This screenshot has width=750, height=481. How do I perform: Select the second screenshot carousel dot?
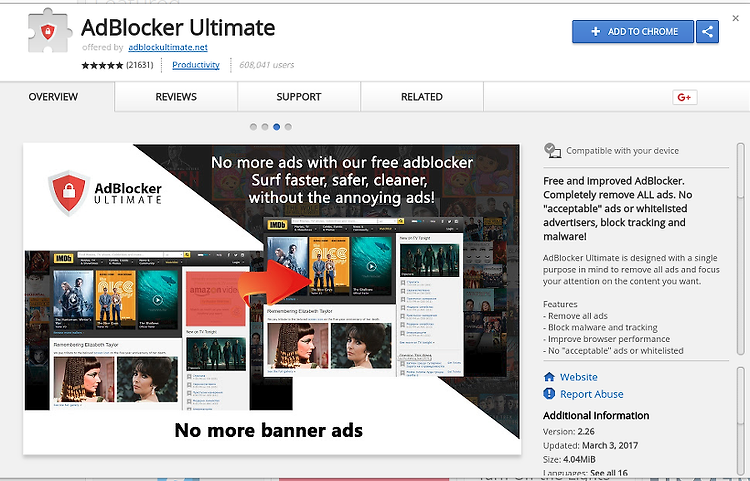pyautogui.click(x=265, y=127)
